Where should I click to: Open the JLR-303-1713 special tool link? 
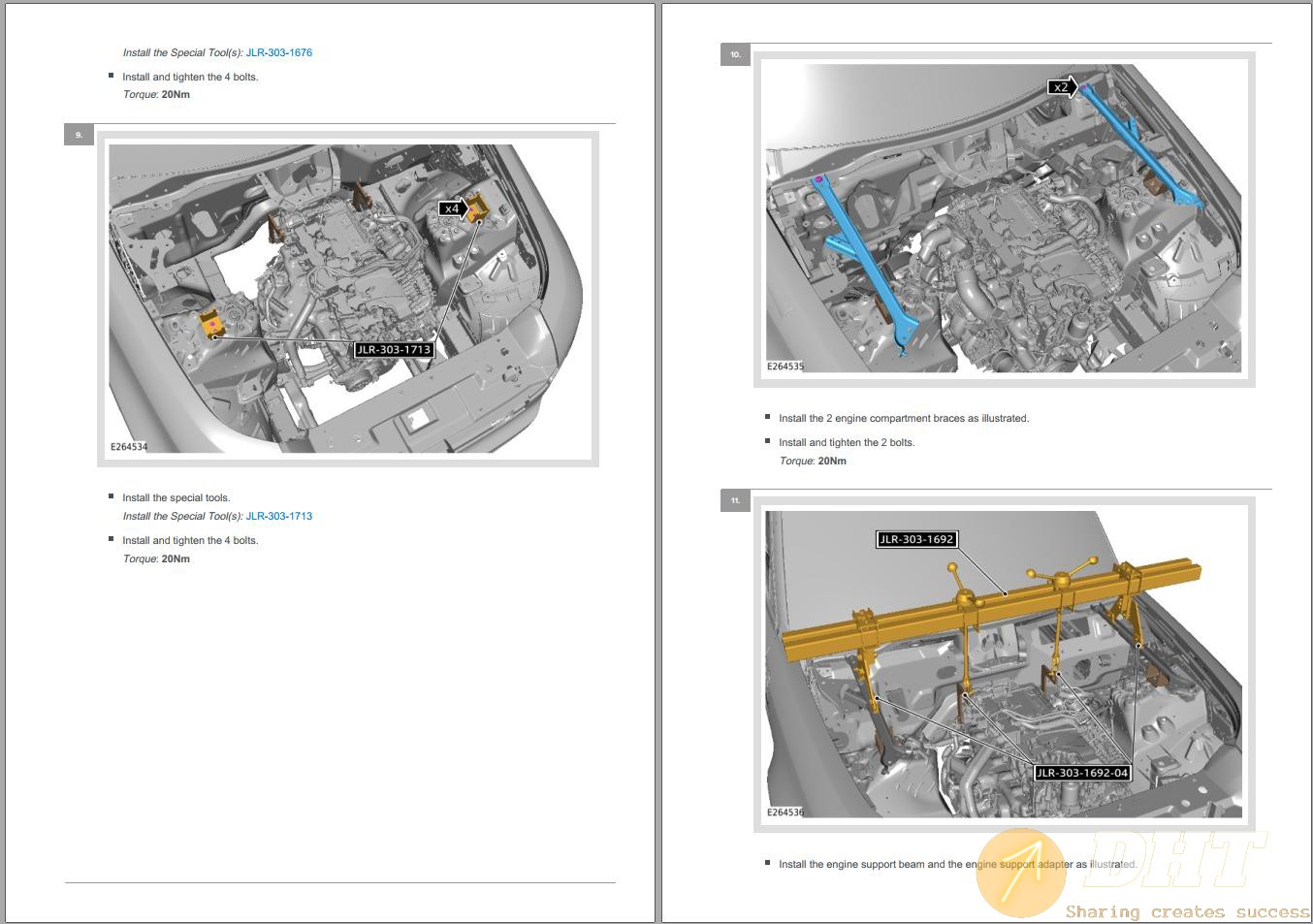point(279,516)
